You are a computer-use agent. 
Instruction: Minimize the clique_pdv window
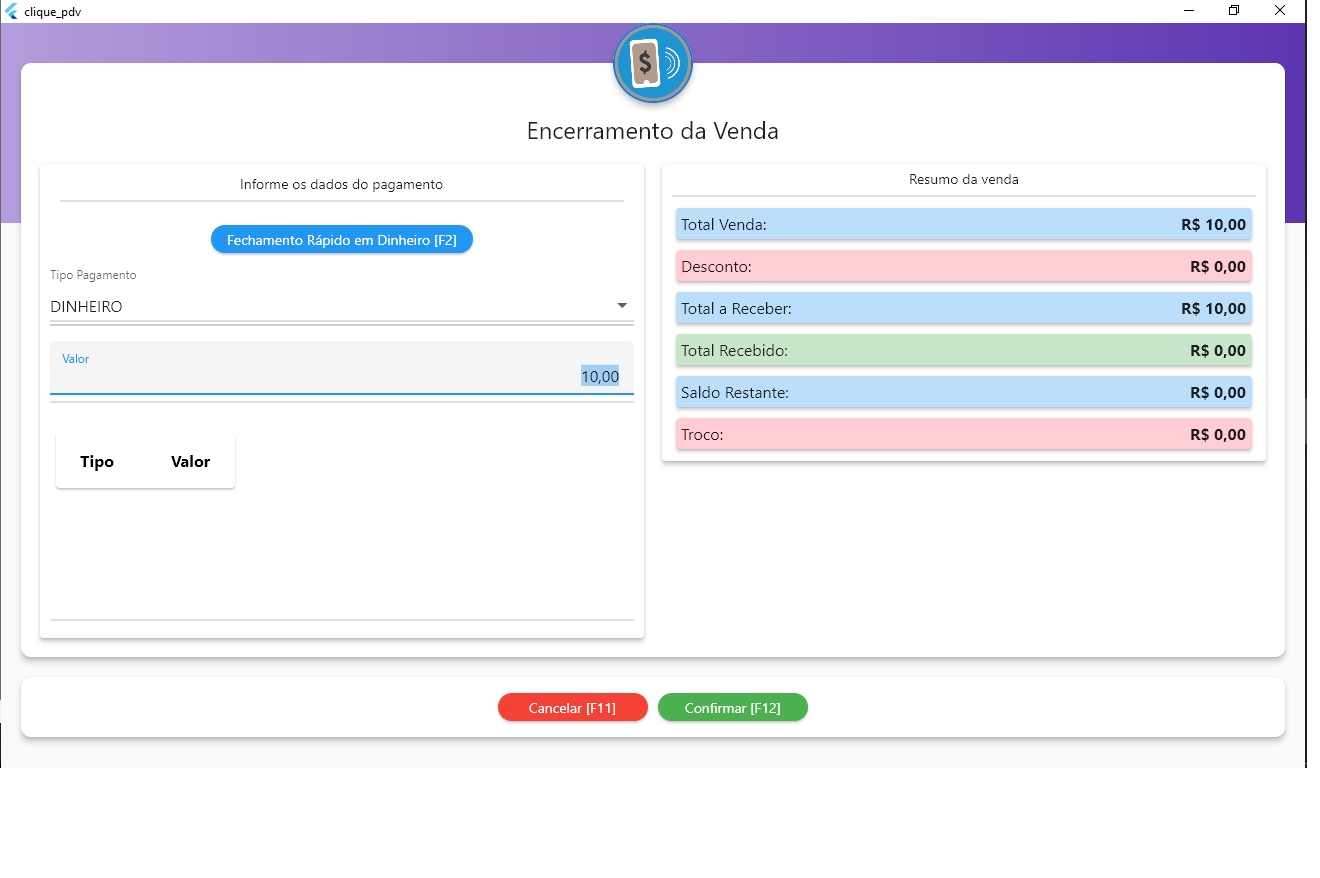[x=1189, y=11]
